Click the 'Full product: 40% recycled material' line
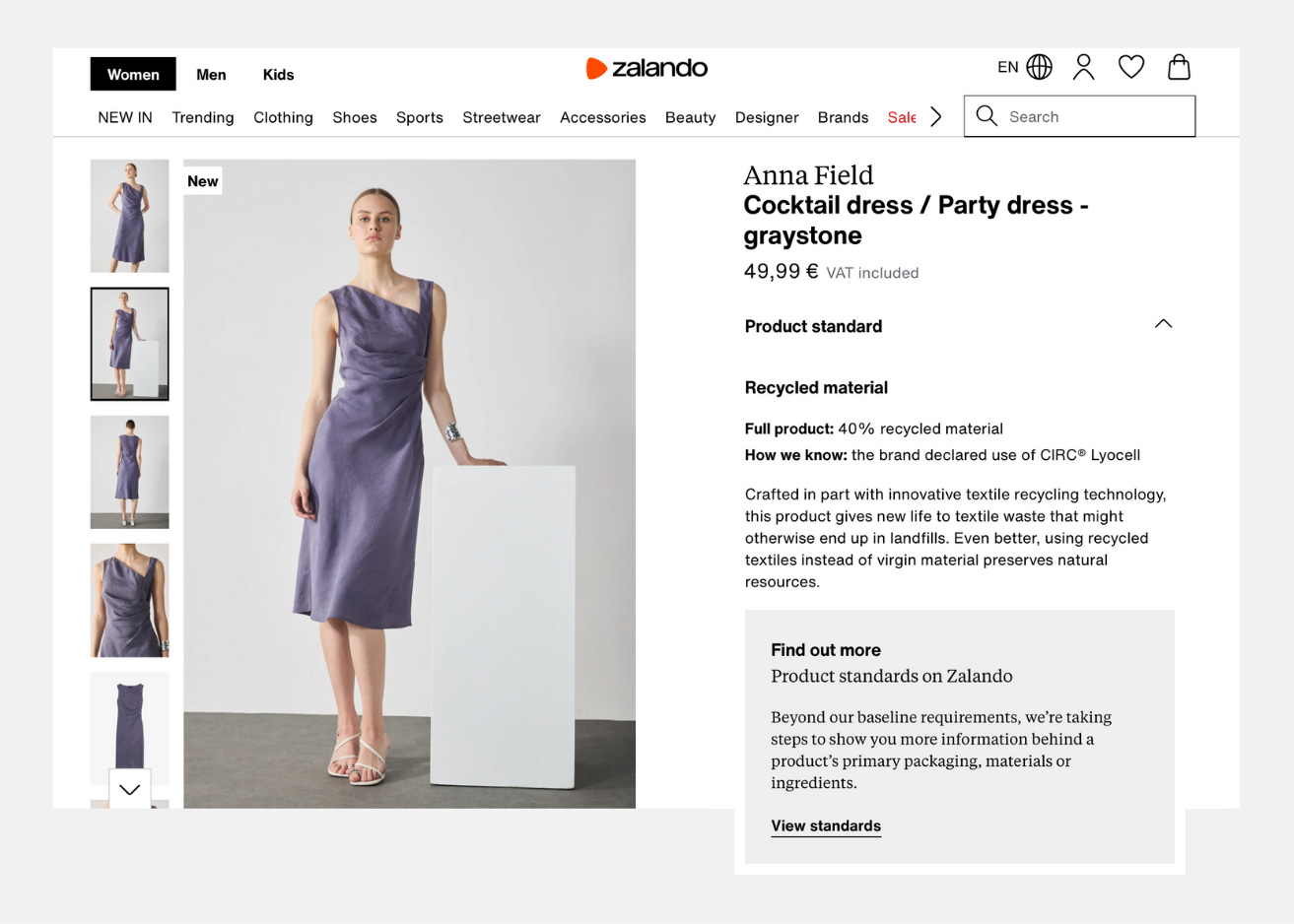Viewport: 1294px width, 924px height. click(873, 429)
